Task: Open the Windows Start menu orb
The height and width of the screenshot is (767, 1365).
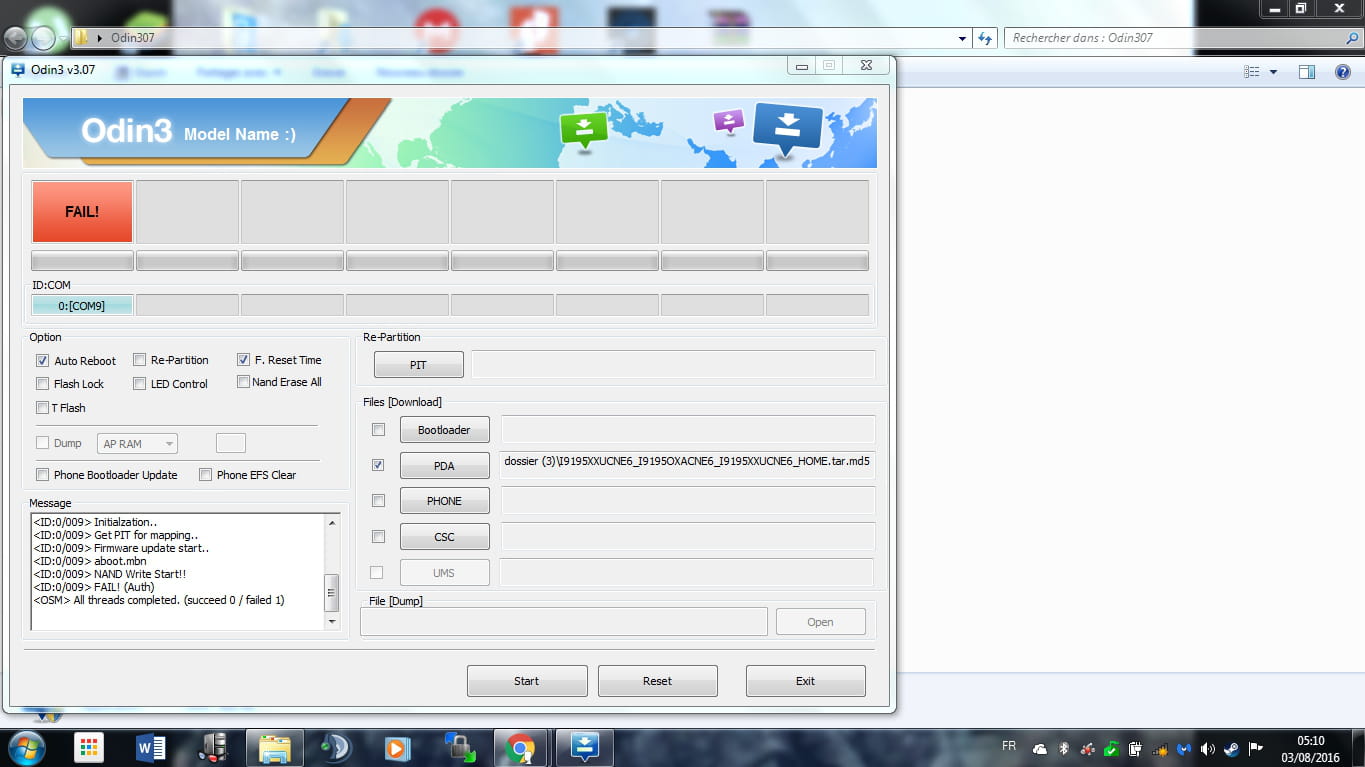Action: (x=25, y=748)
